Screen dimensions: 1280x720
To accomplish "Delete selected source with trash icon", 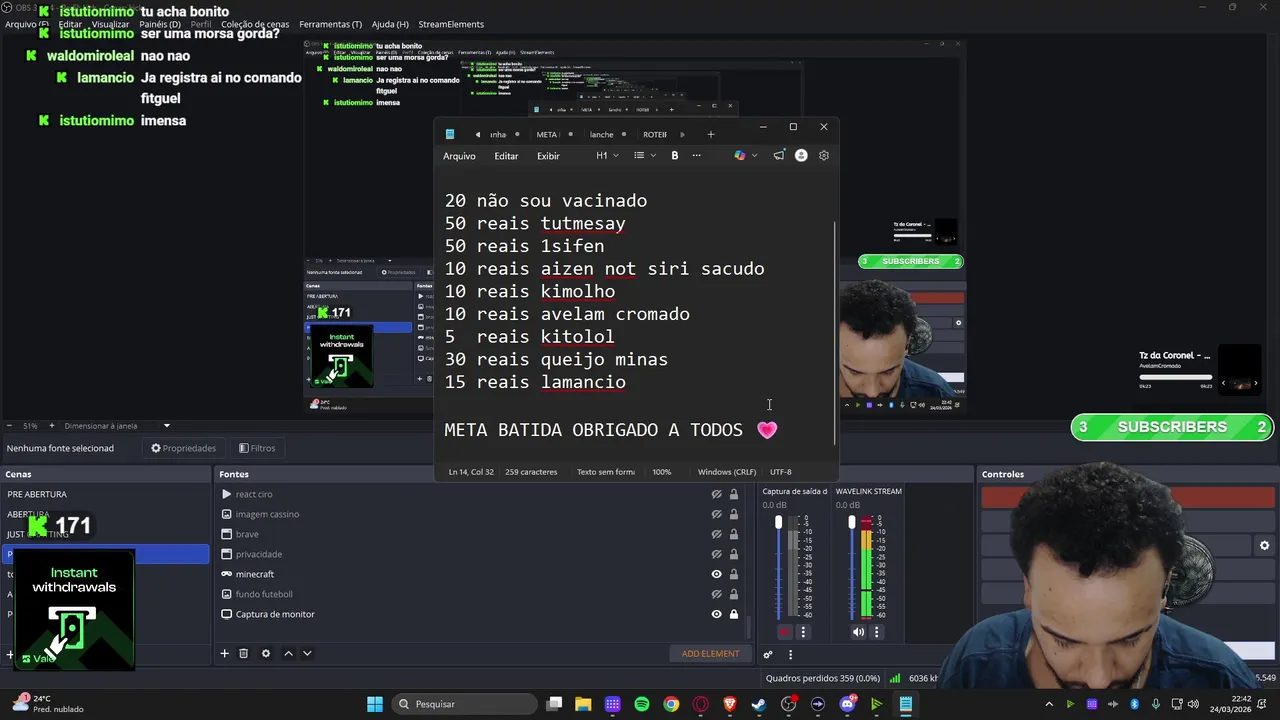I will 243,653.
